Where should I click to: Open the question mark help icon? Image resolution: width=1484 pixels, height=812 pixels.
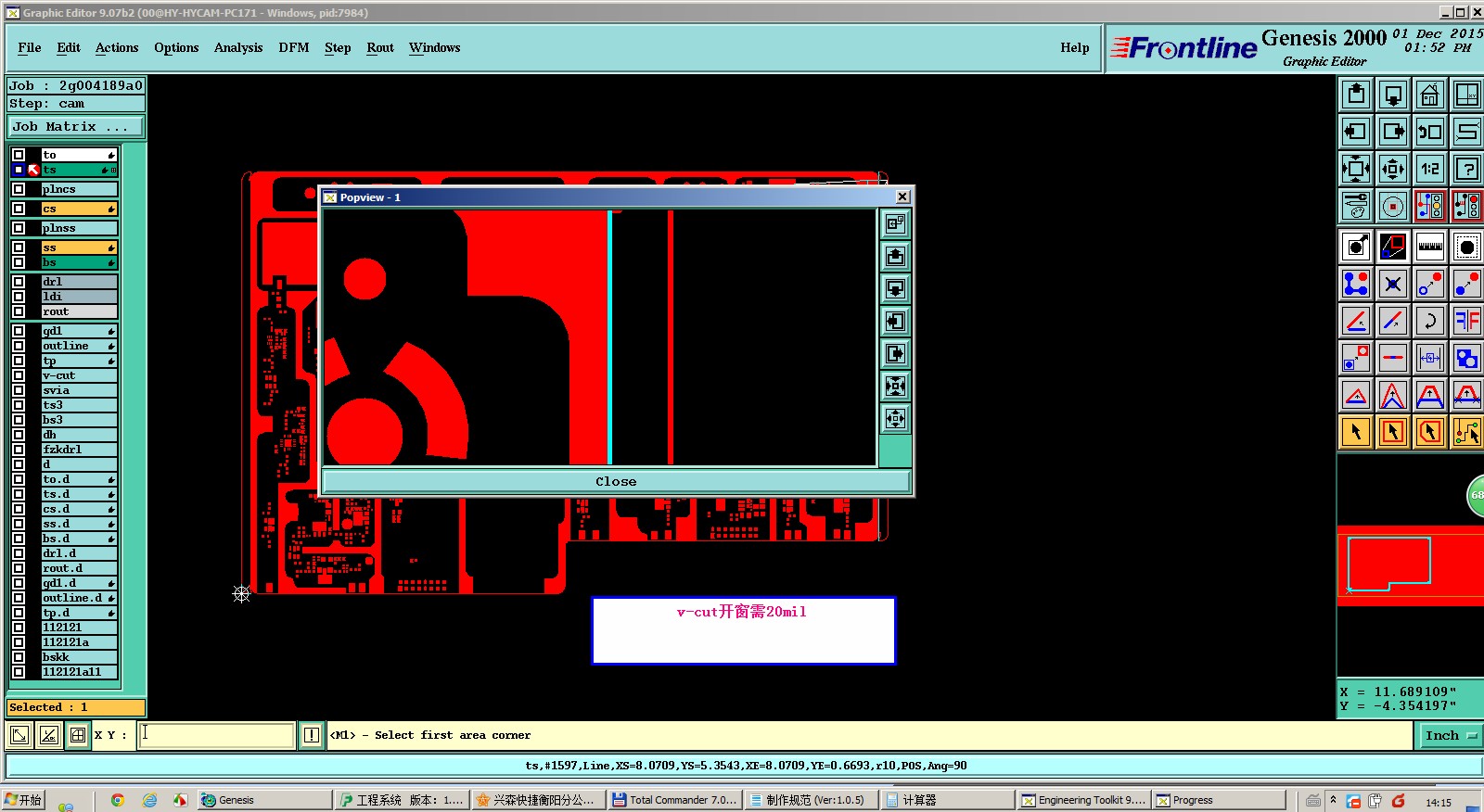pos(1467,169)
